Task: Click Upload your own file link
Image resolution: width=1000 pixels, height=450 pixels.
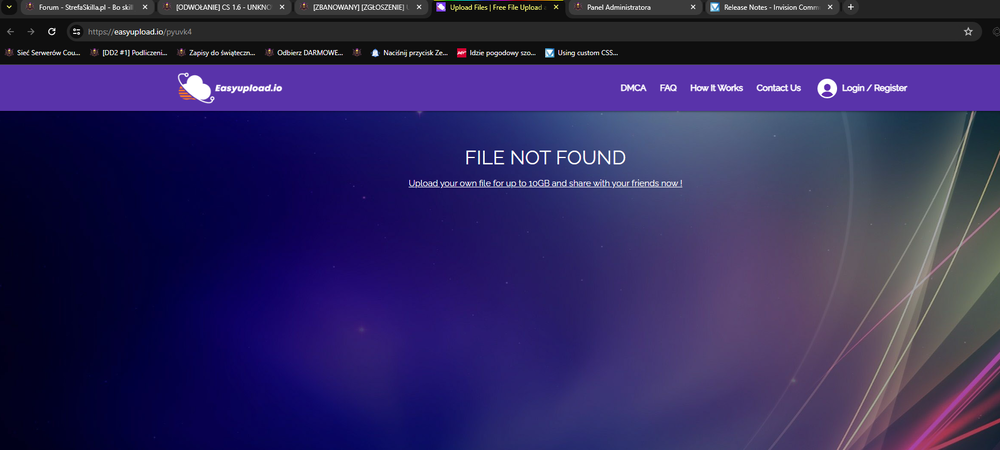Action: pos(545,184)
